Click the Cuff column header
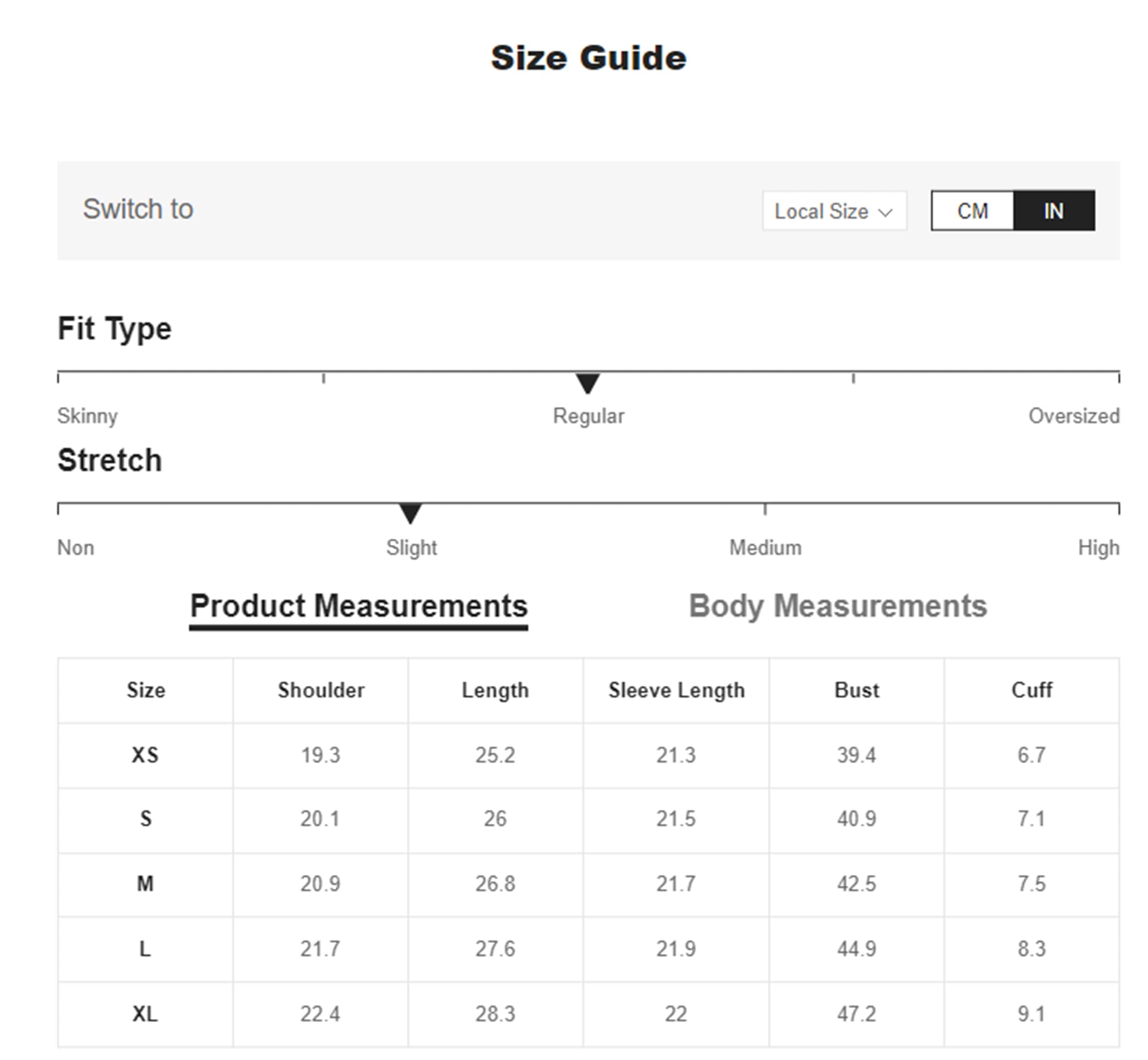Image resolution: width=1148 pixels, height=1060 pixels. pyautogui.click(x=1032, y=690)
